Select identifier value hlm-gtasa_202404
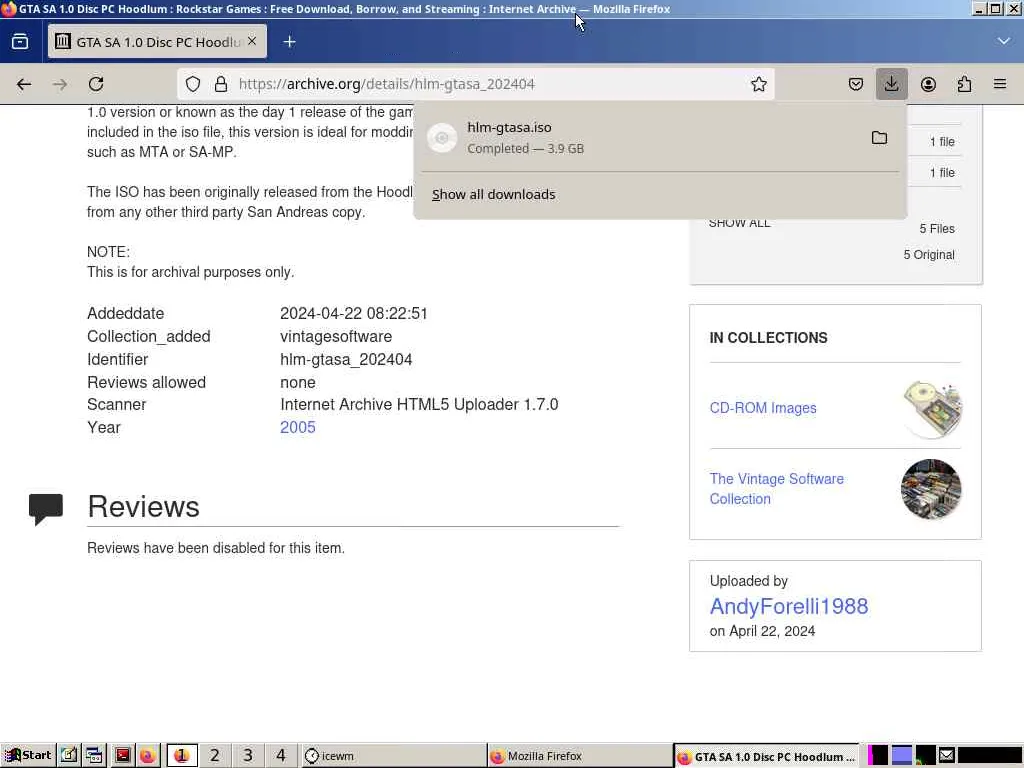Screen dimensions: 1024x768 346,359
